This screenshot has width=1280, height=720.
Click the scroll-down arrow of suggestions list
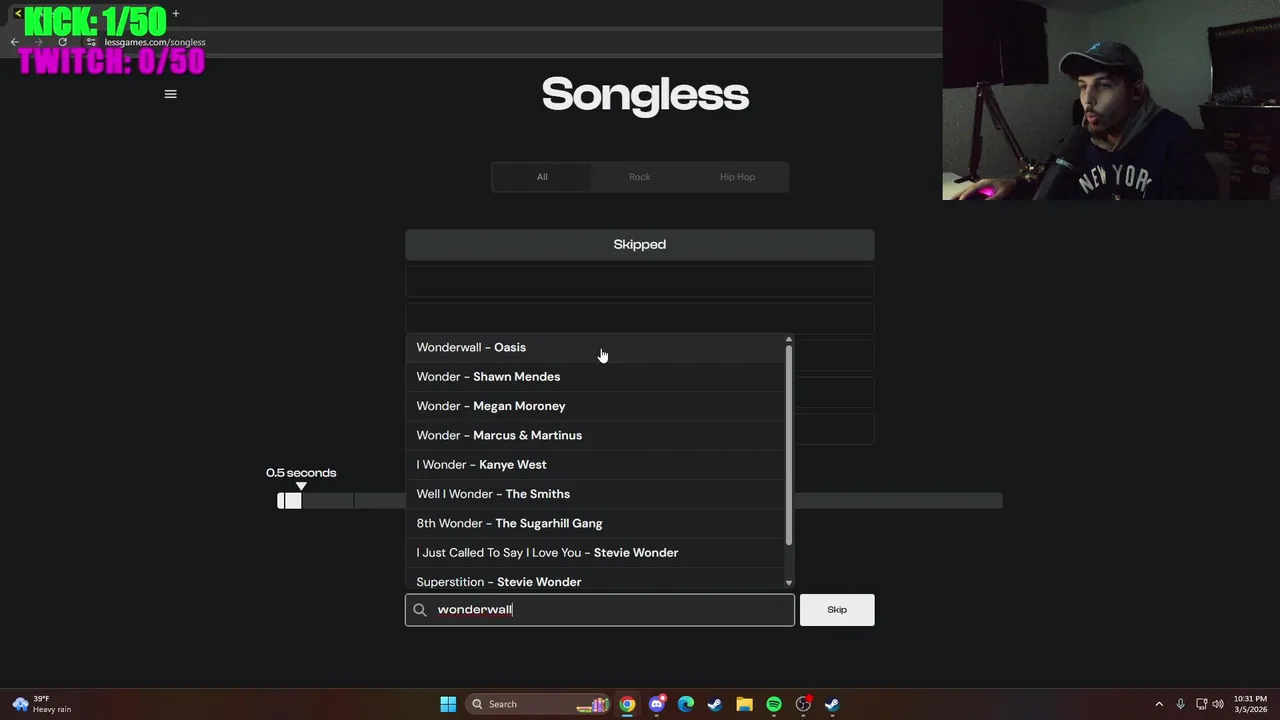coord(789,583)
